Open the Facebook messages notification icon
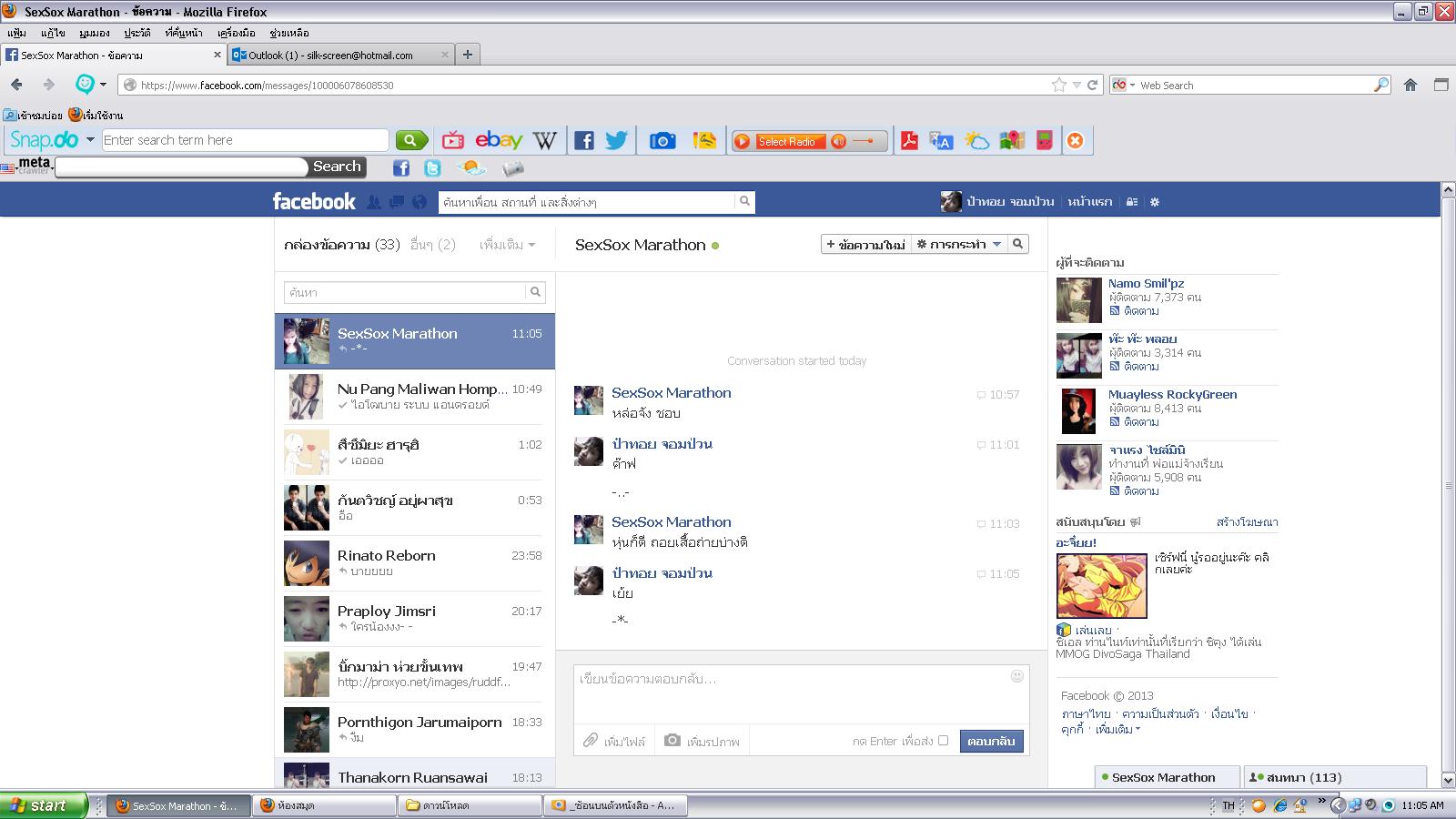 (397, 202)
